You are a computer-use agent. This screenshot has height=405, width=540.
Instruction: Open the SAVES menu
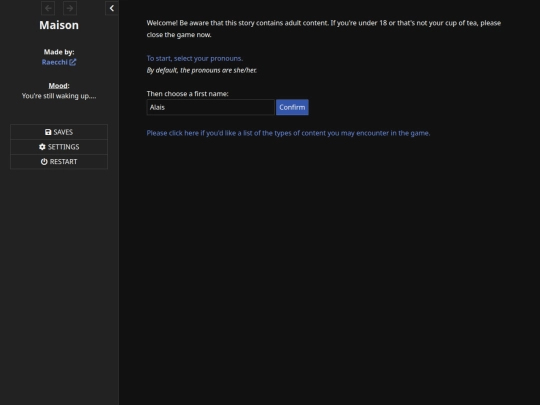[59, 132]
